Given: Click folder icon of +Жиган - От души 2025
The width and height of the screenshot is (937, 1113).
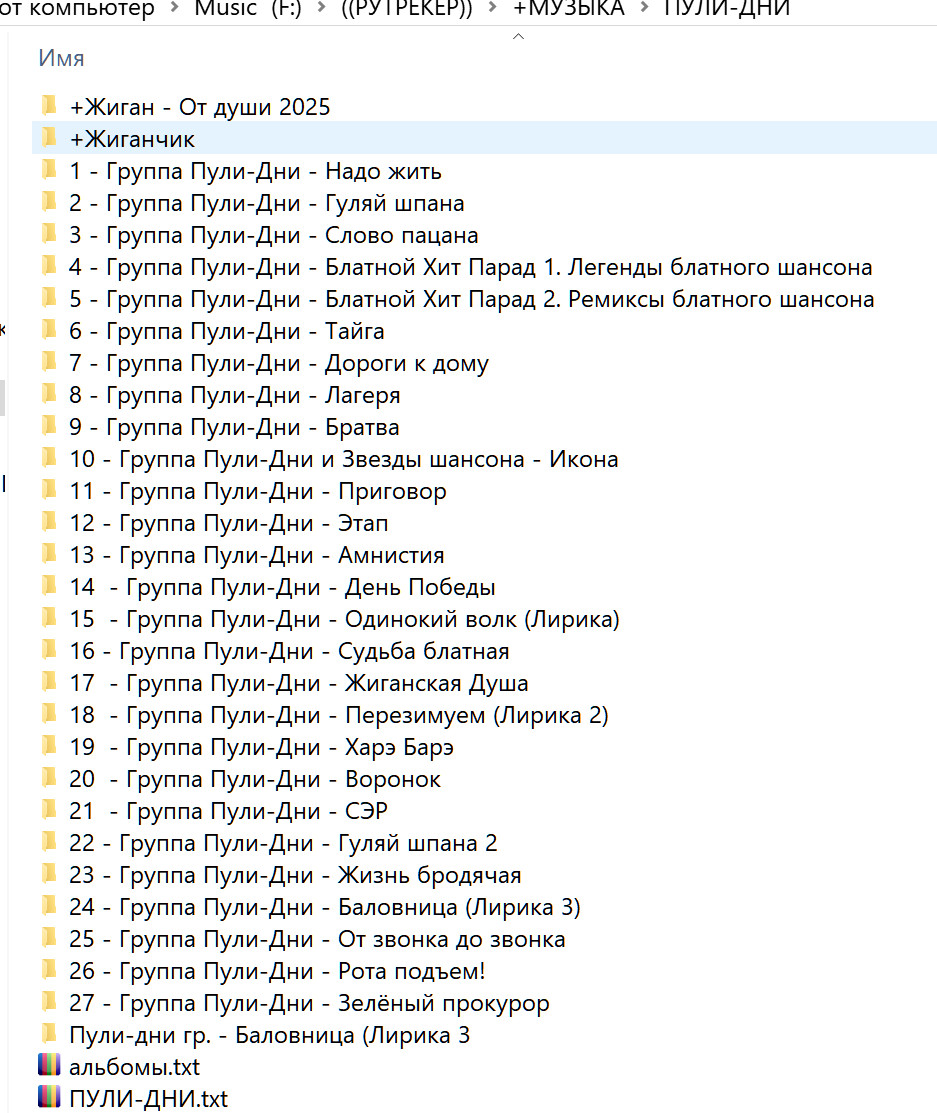Looking at the screenshot, I should [48, 106].
